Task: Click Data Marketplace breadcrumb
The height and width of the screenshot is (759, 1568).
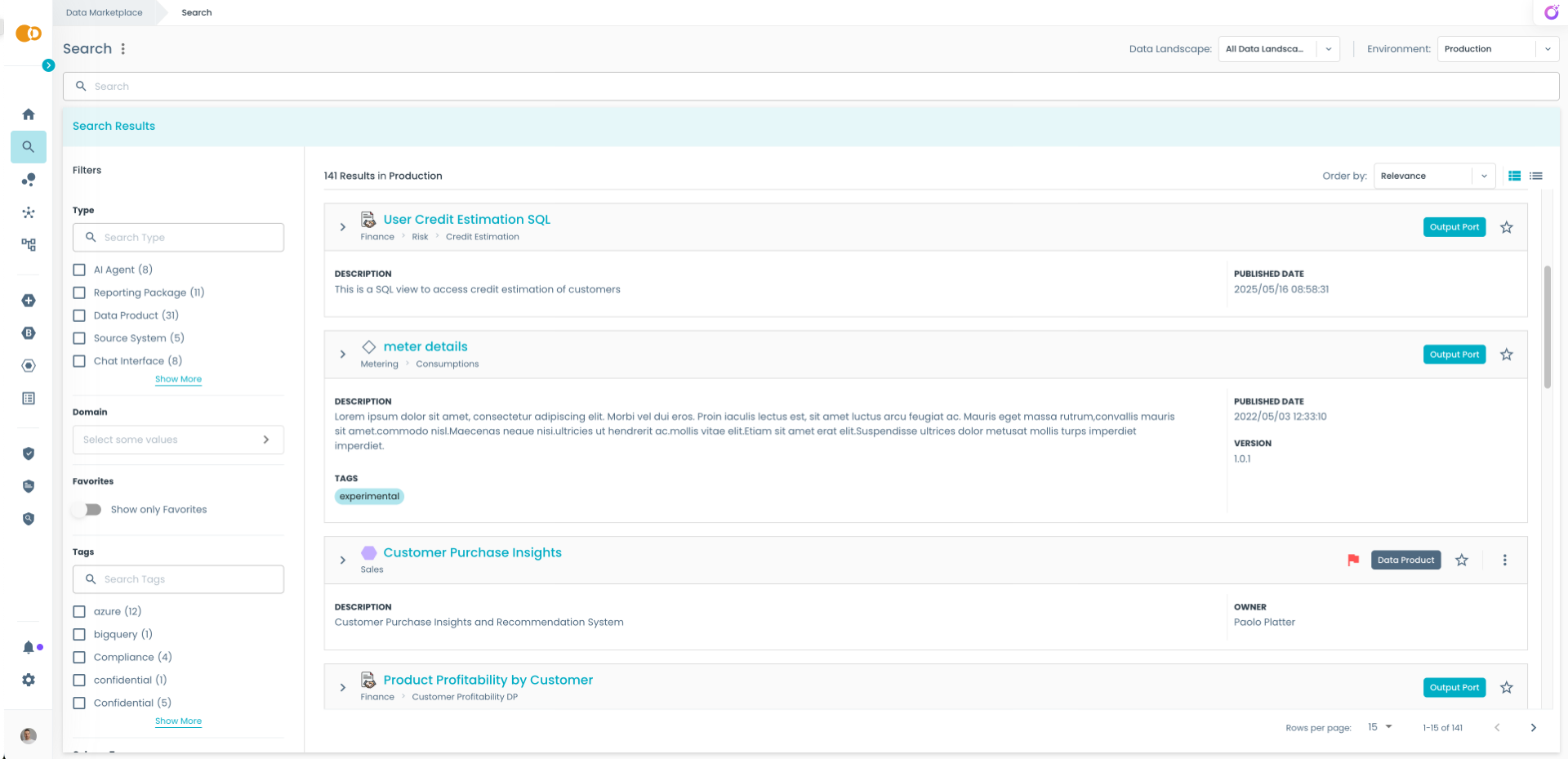Action: 104,12
